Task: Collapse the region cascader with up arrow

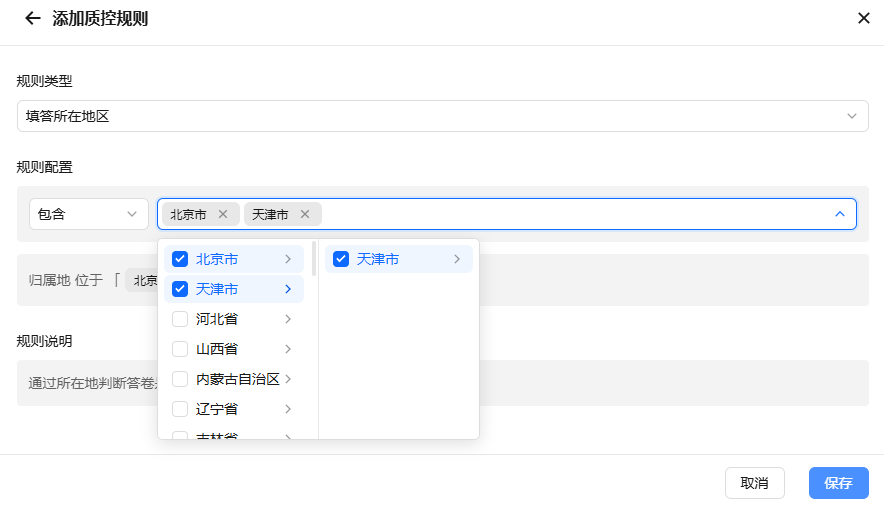Action: pos(839,214)
